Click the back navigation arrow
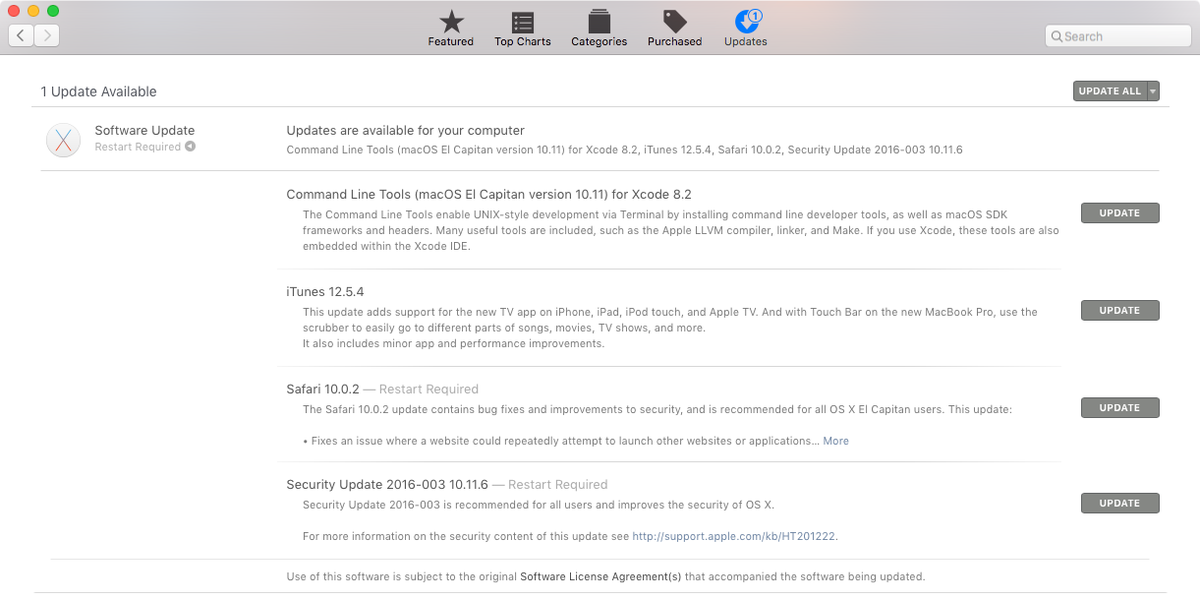Viewport: 1200px width, 600px height. (20, 34)
